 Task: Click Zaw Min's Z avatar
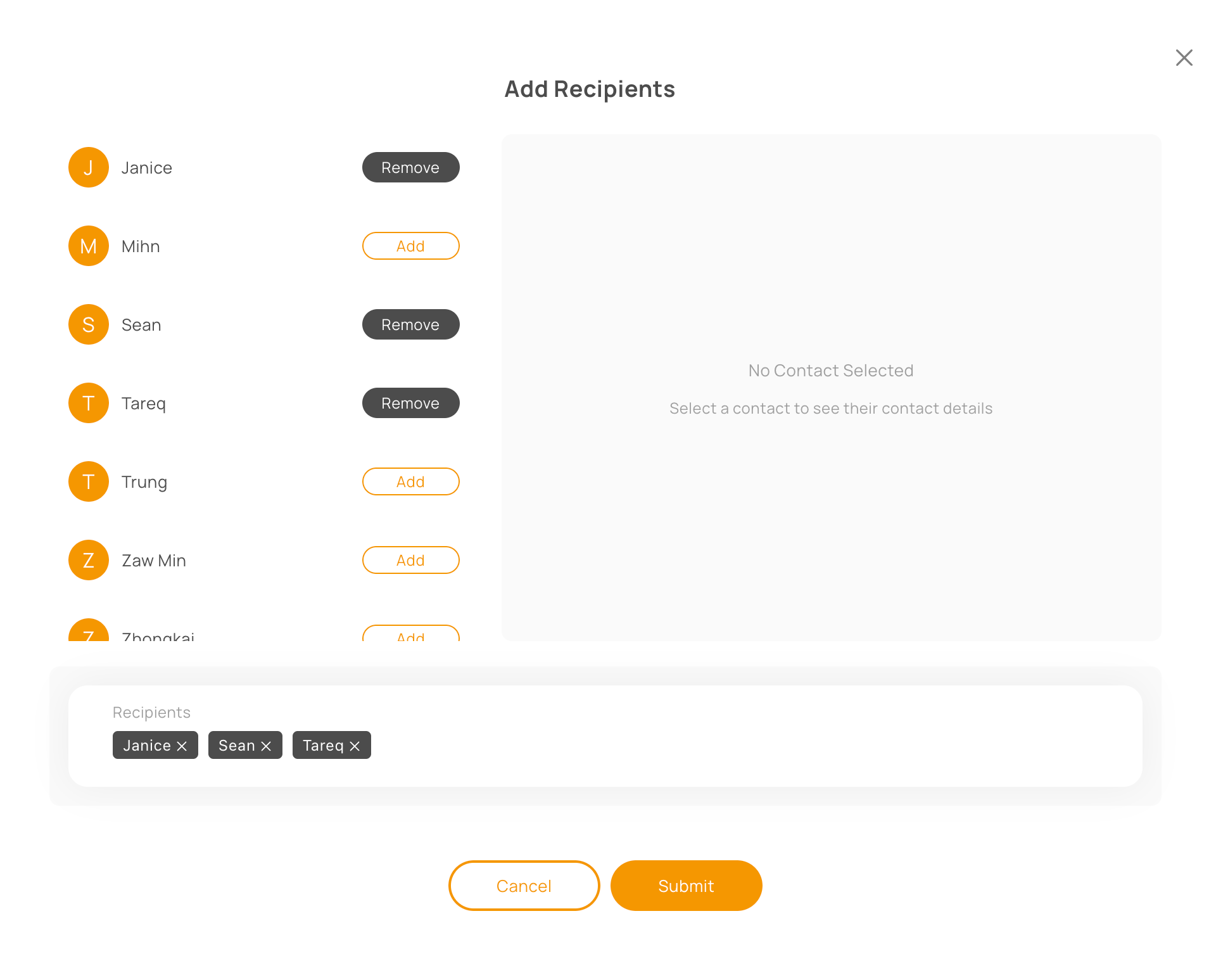pos(89,560)
